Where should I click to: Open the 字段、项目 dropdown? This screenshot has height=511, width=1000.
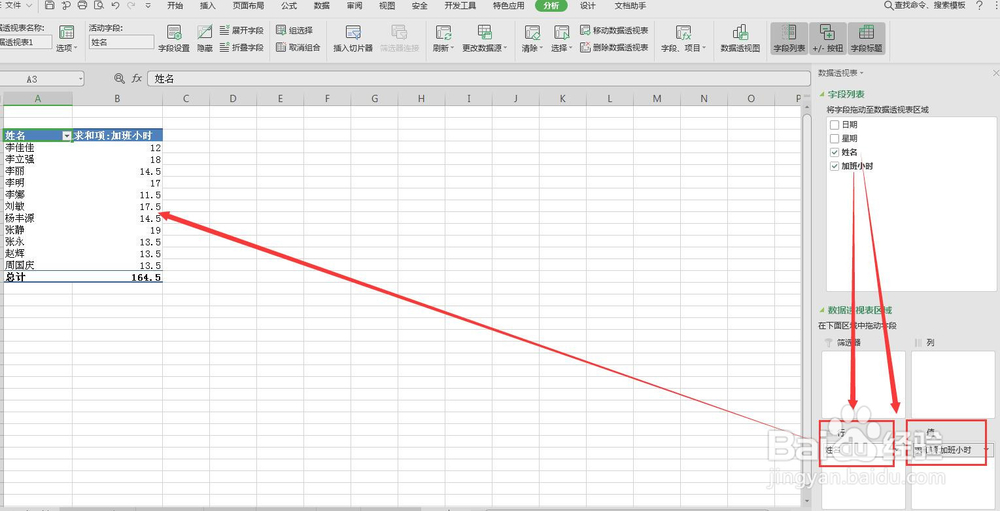click(683, 48)
